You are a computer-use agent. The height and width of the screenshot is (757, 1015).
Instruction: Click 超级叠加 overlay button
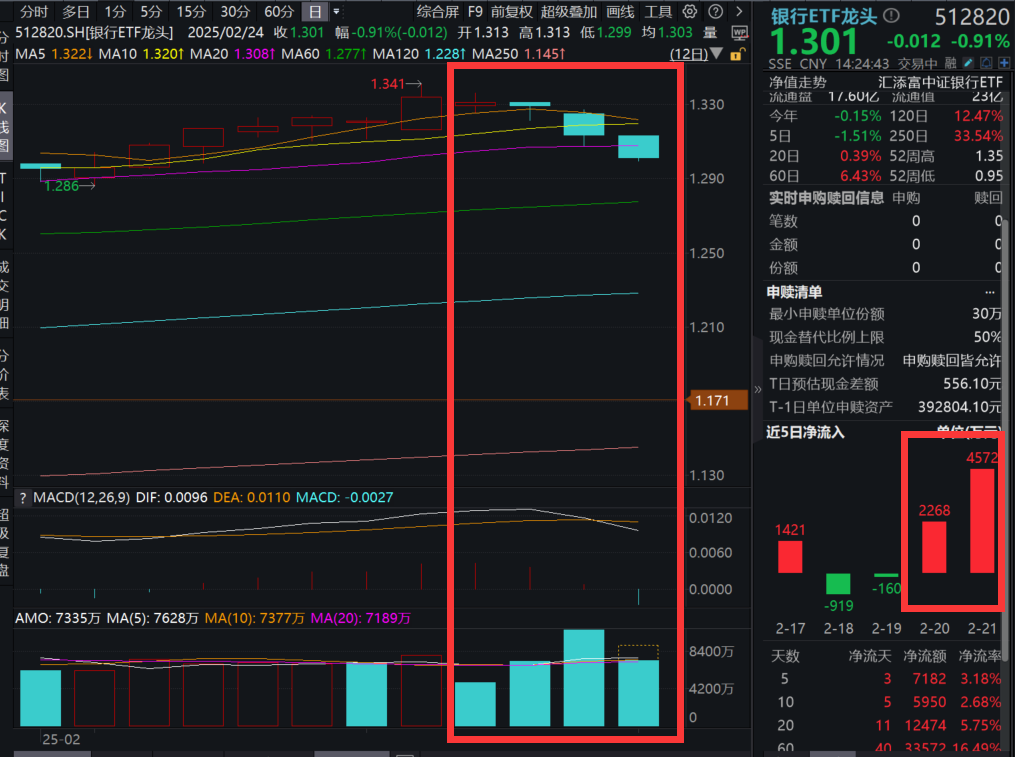coord(569,12)
